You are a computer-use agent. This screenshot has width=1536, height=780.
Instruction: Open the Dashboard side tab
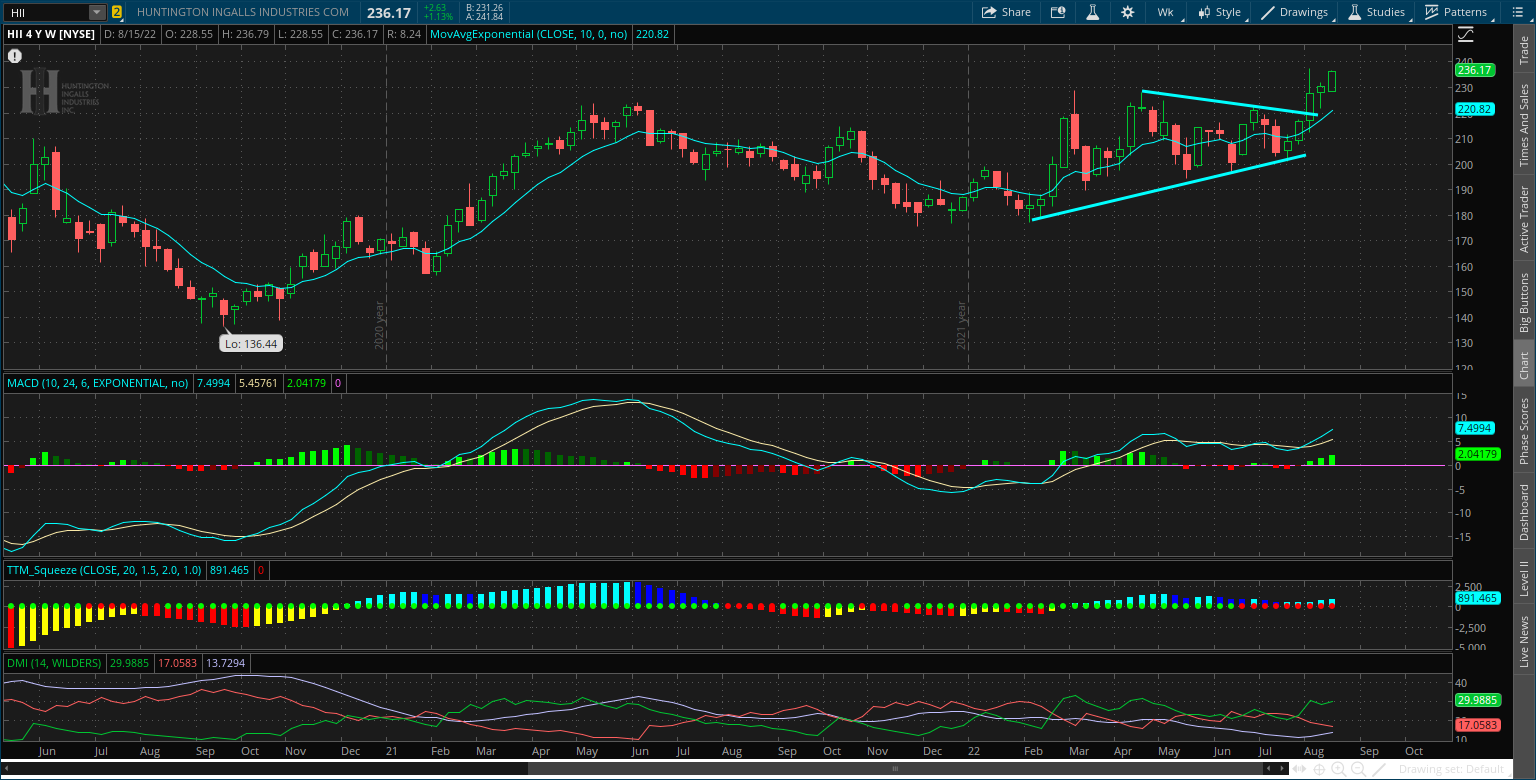(x=1524, y=513)
